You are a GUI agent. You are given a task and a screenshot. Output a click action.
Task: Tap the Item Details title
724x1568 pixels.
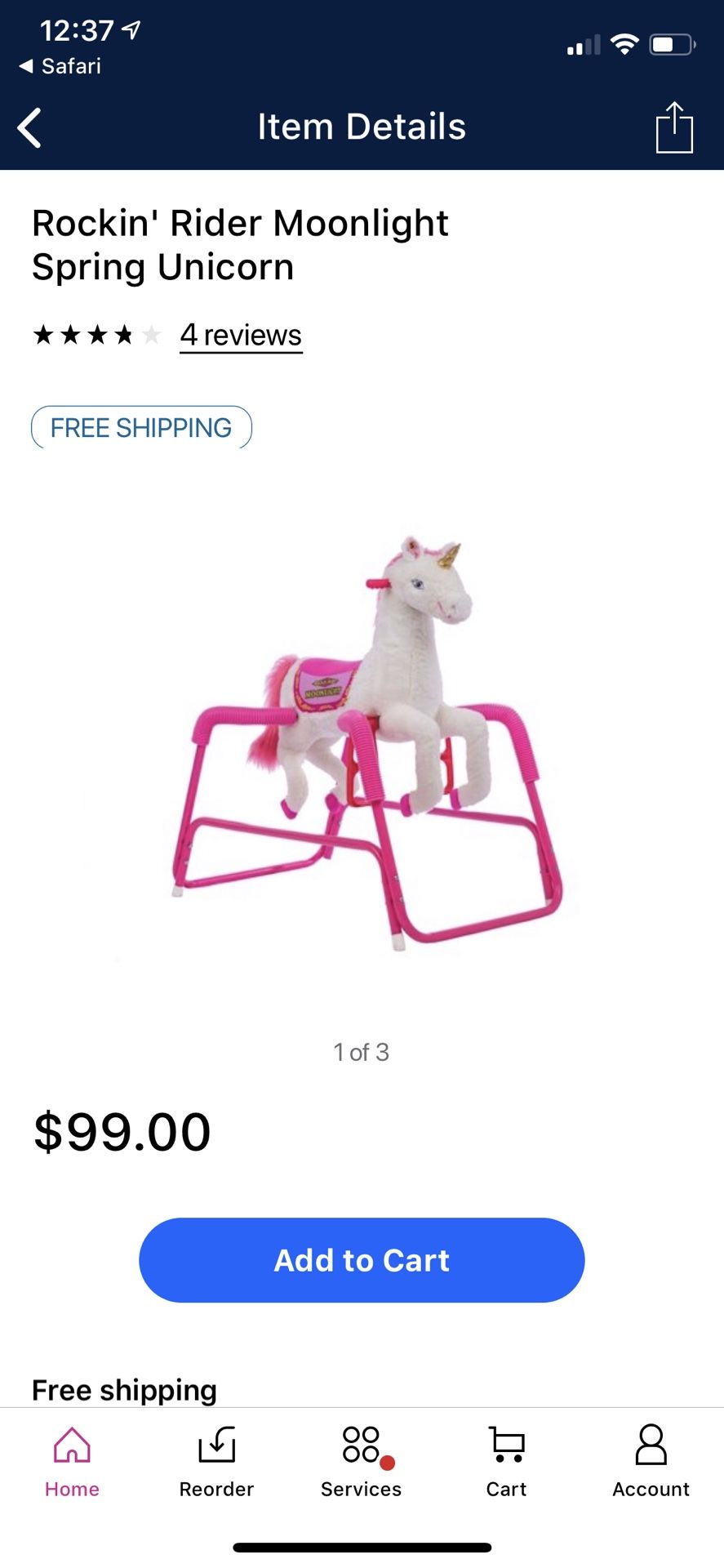pos(362,127)
